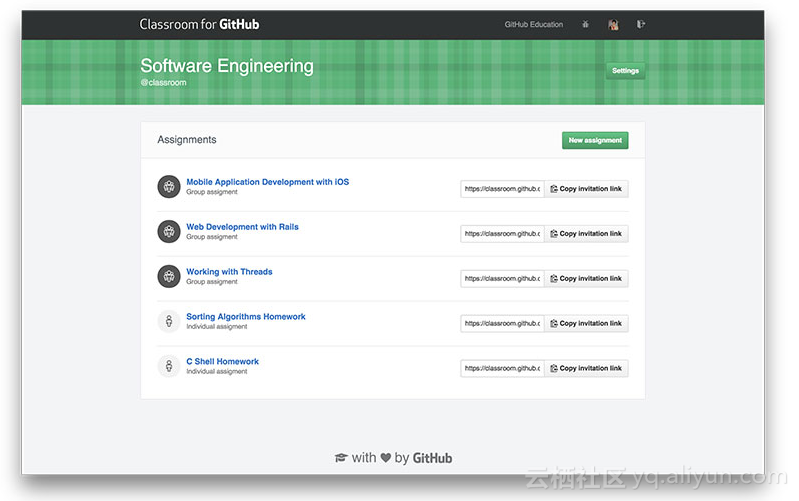
Task: Click individual icon beside Sorting Algorithms Homework
Action: (x=169, y=321)
